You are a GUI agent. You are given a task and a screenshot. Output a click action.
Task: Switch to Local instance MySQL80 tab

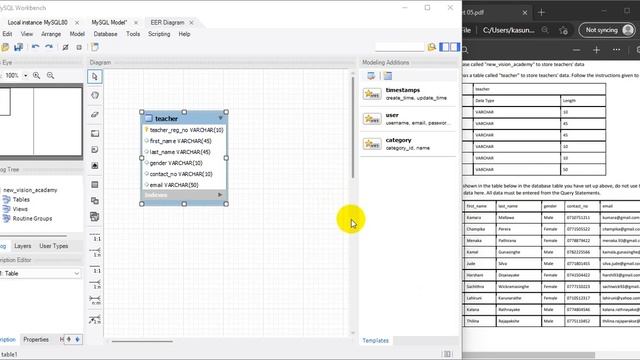coord(38,22)
